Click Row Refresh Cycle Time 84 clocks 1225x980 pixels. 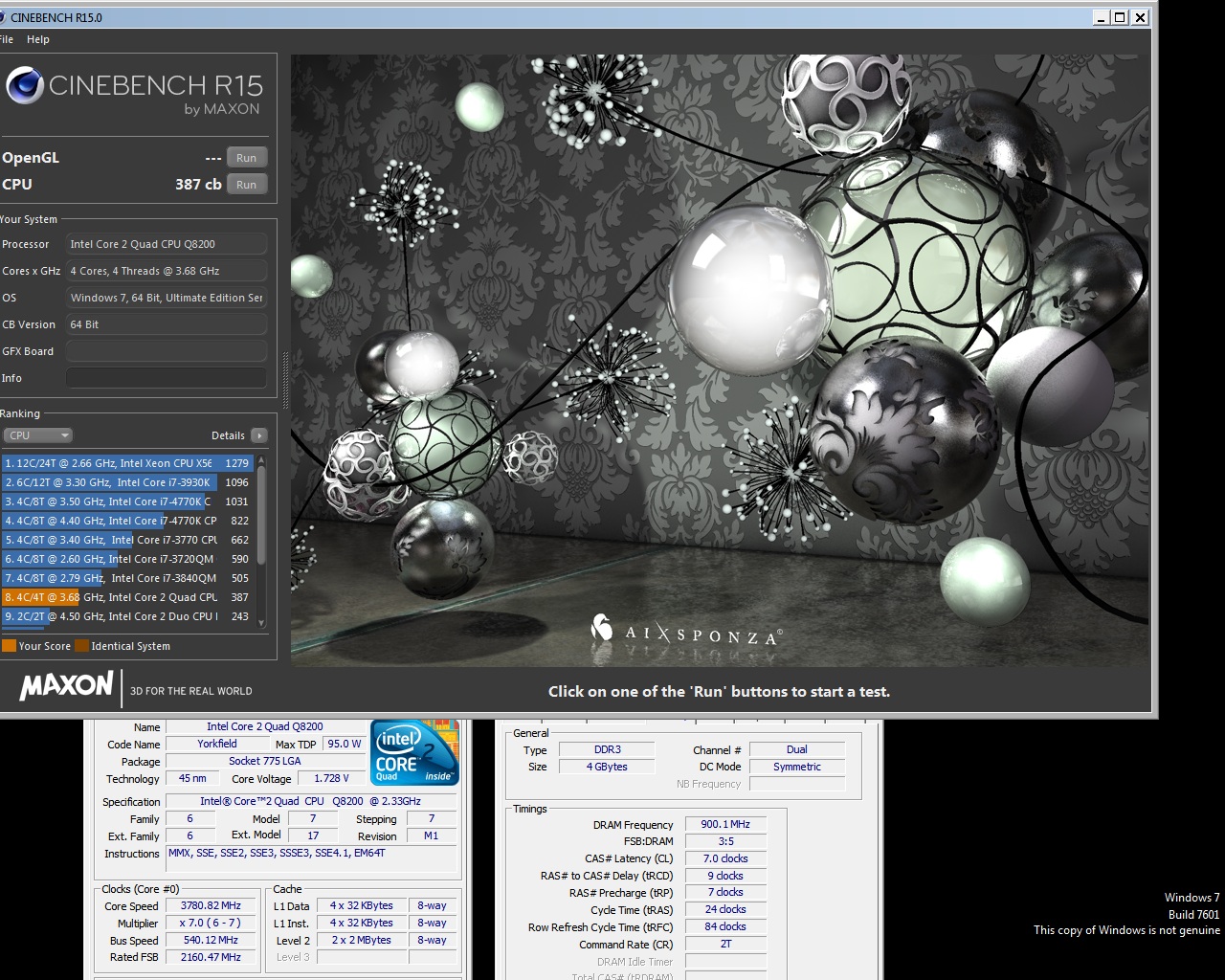click(725, 926)
